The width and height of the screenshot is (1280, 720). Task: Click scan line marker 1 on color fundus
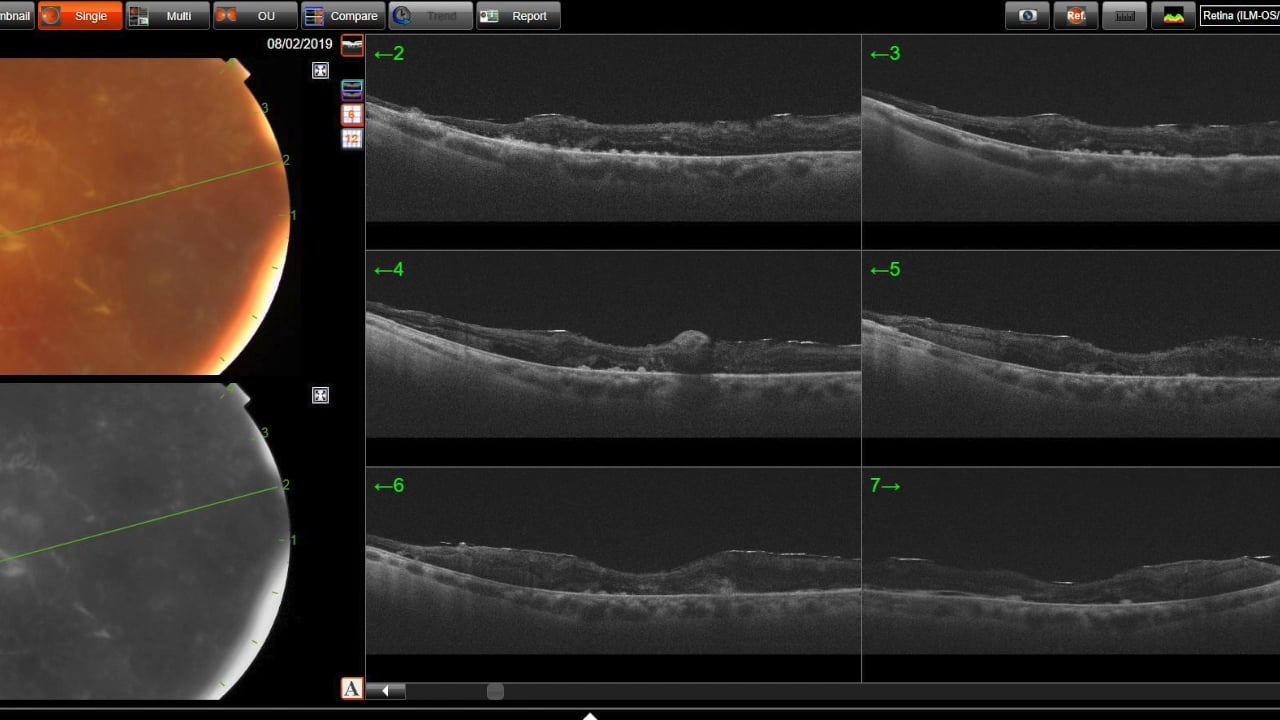pyautogui.click(x=293, y=215)
